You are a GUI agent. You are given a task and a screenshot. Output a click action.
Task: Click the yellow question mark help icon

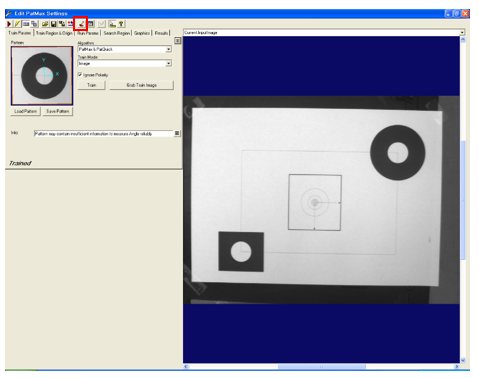[121, 24]
